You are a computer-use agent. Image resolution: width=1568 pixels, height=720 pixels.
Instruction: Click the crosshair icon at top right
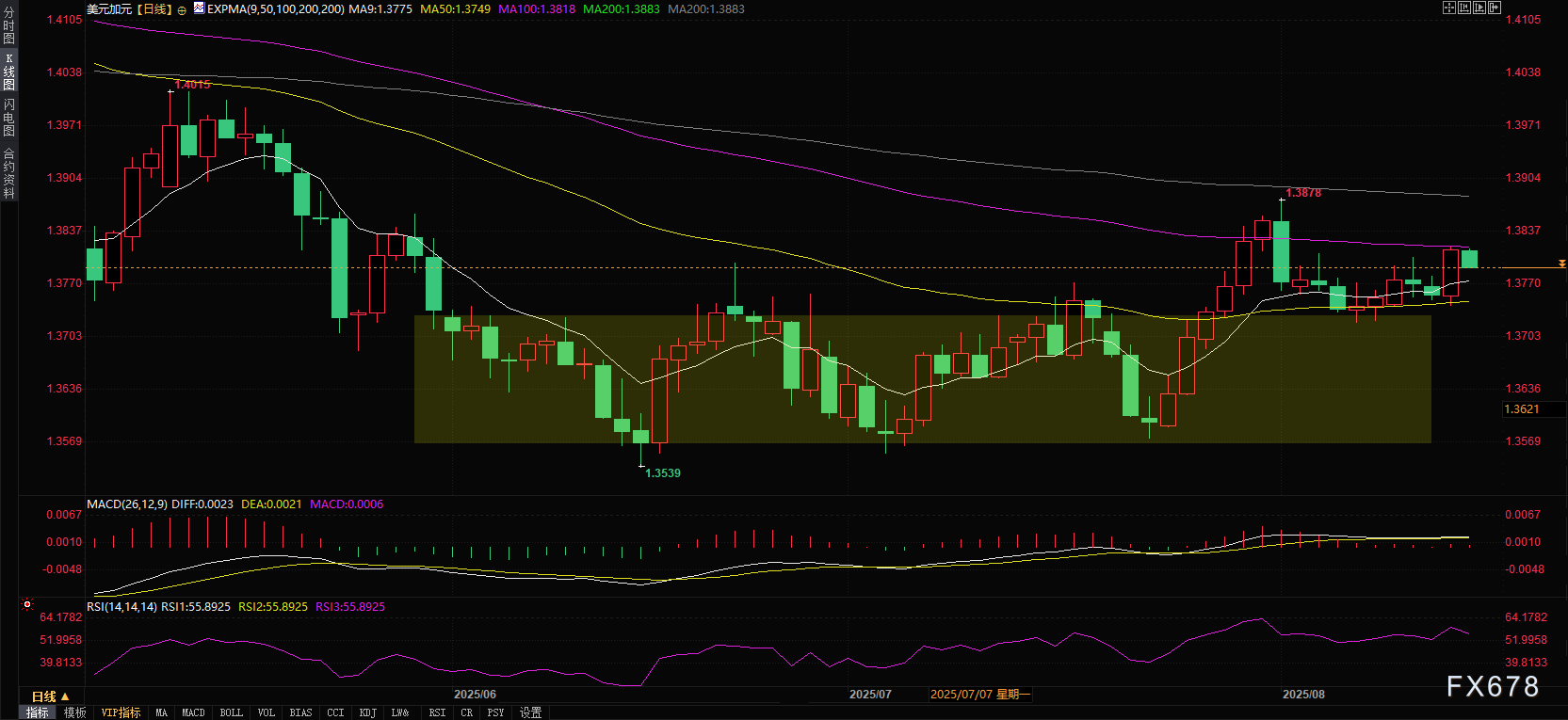click(1449, 8)
